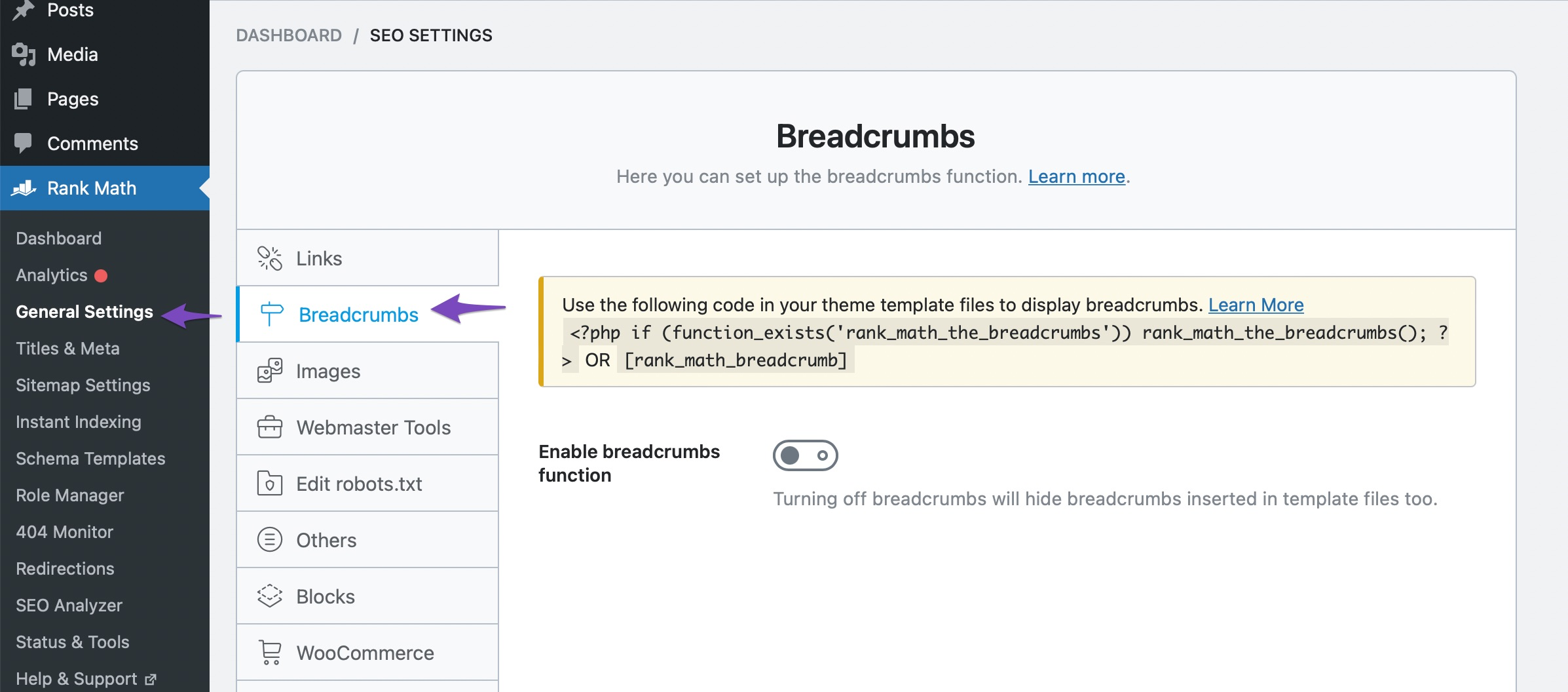Viewport: 1568px width, 692px height.
Task: Open the Redirections settings
Action: pyautogui.click(x=65, y=568)
